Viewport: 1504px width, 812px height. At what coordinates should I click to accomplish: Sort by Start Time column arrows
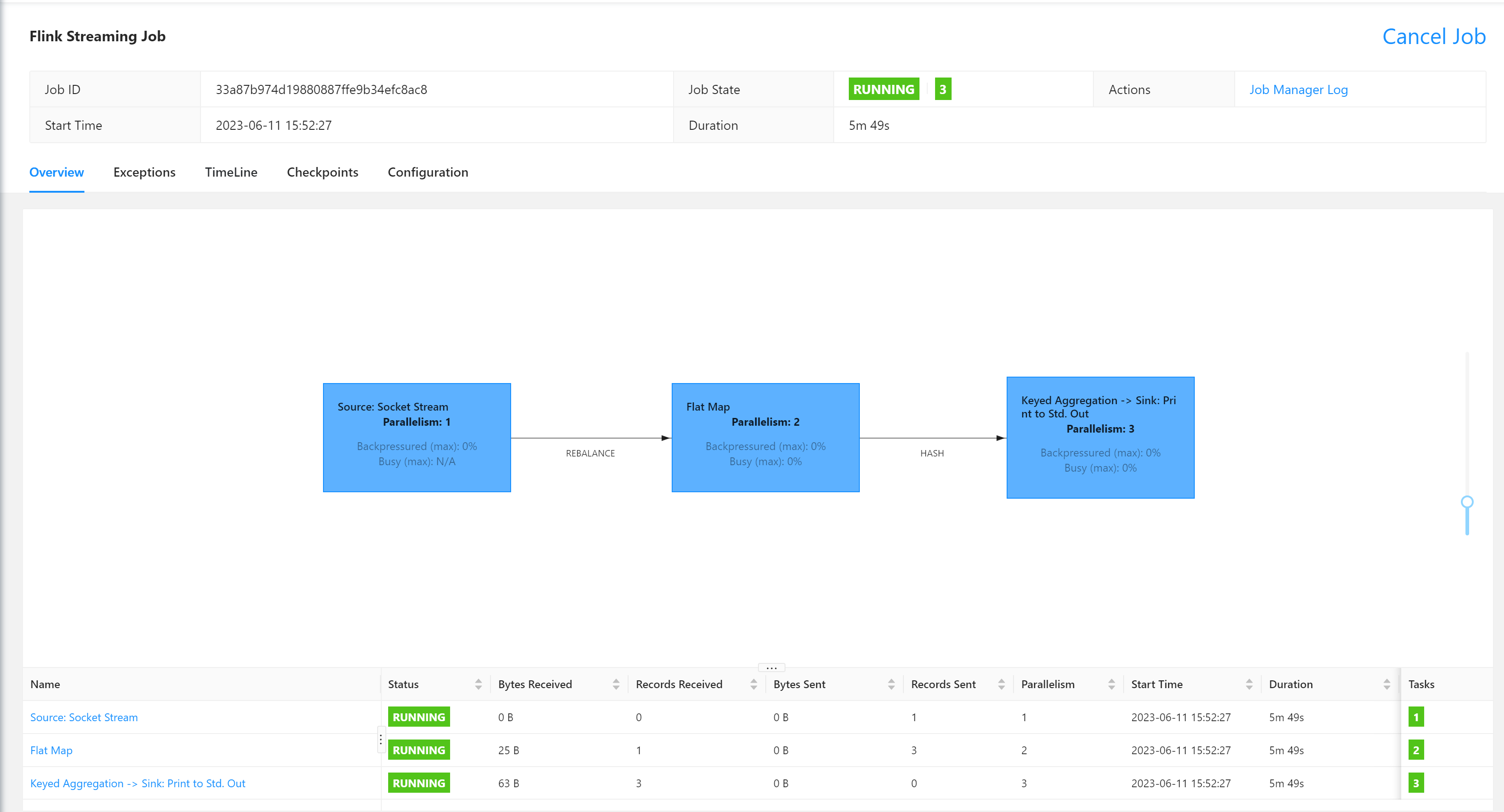coord(1249,684)
